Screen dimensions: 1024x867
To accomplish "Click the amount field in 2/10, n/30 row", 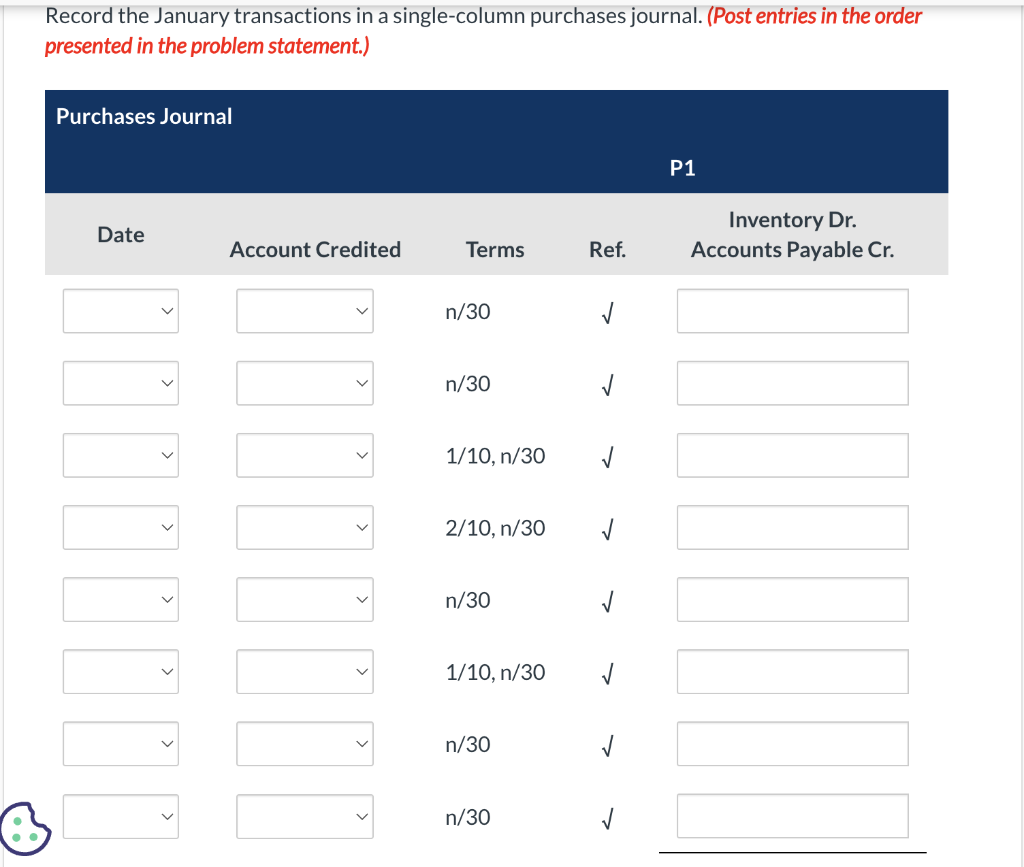I will click(792, 527).
